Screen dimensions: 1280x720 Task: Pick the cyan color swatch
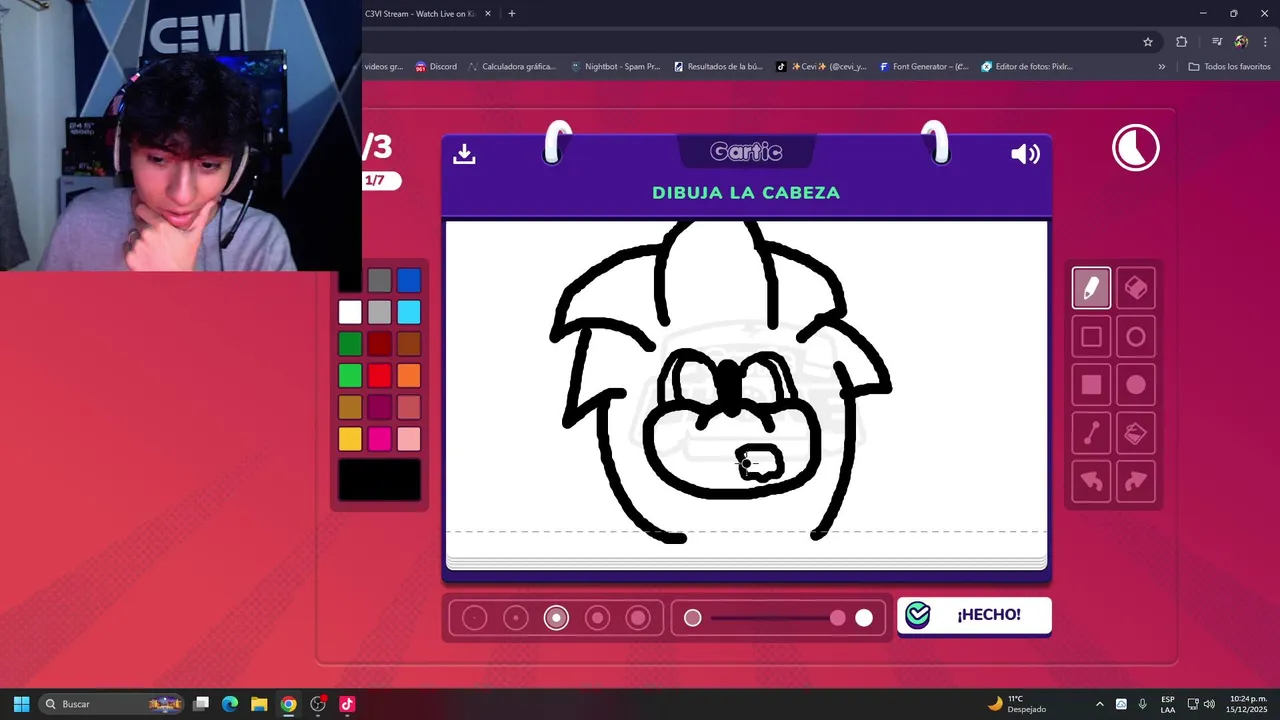coord(409,312)
